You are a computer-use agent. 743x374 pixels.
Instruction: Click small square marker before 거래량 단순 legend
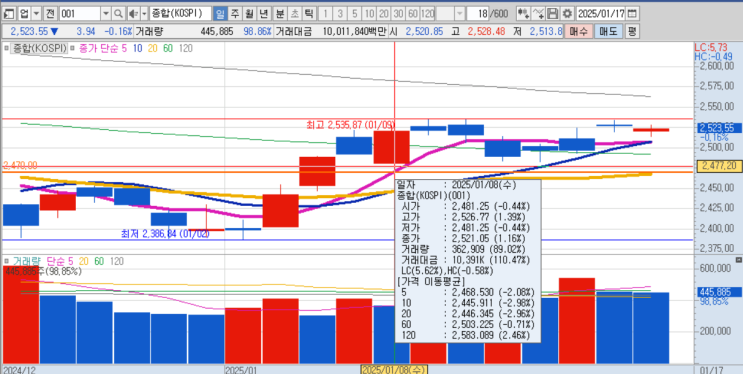(x=6, y=261)
